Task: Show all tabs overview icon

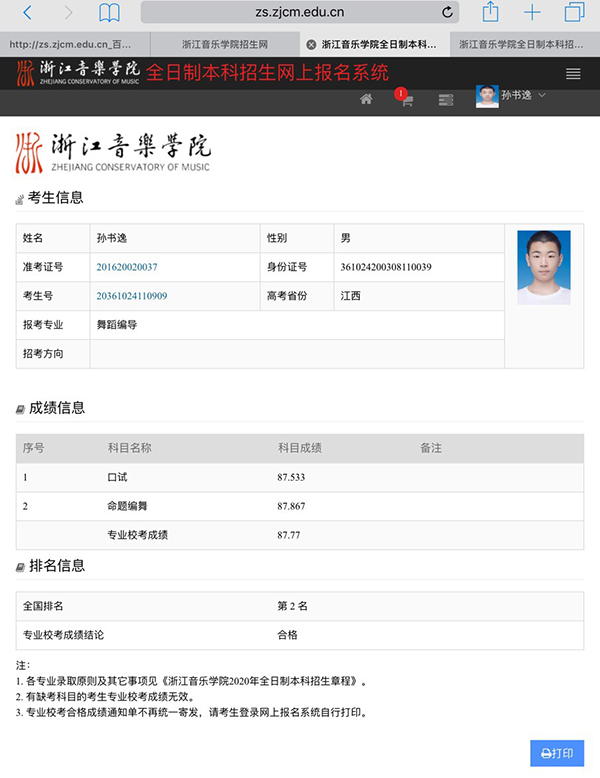Action: pos(574,12)
